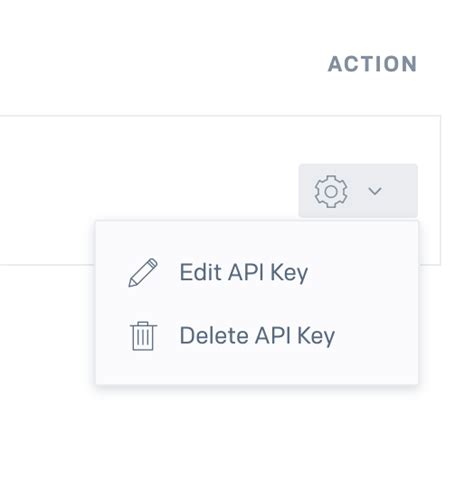Collapse the menu via chevron arrow
Screen dimensions: 474x490
pyautogui.click(x=375, y=191)
